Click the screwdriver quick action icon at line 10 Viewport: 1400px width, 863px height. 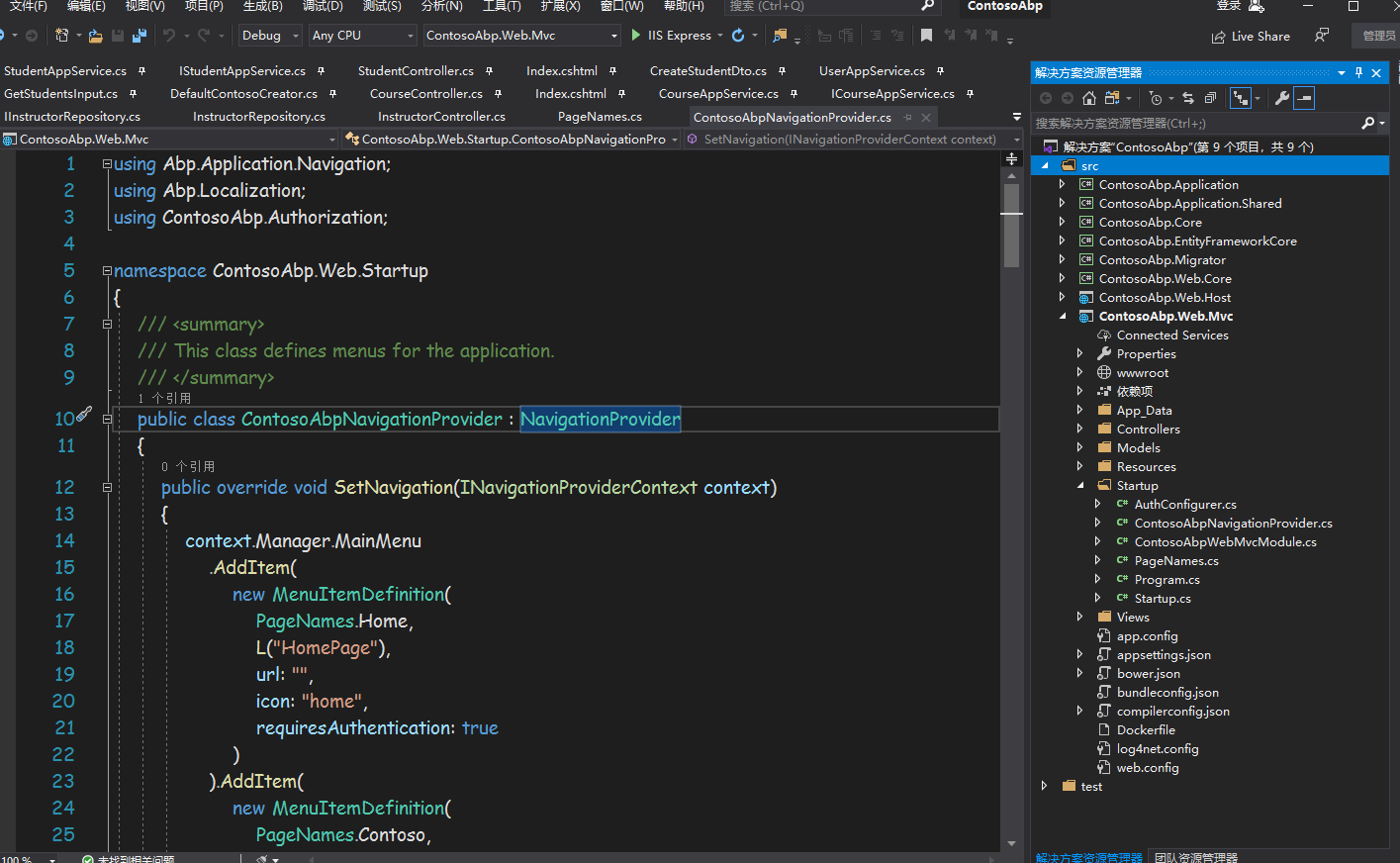84,414
